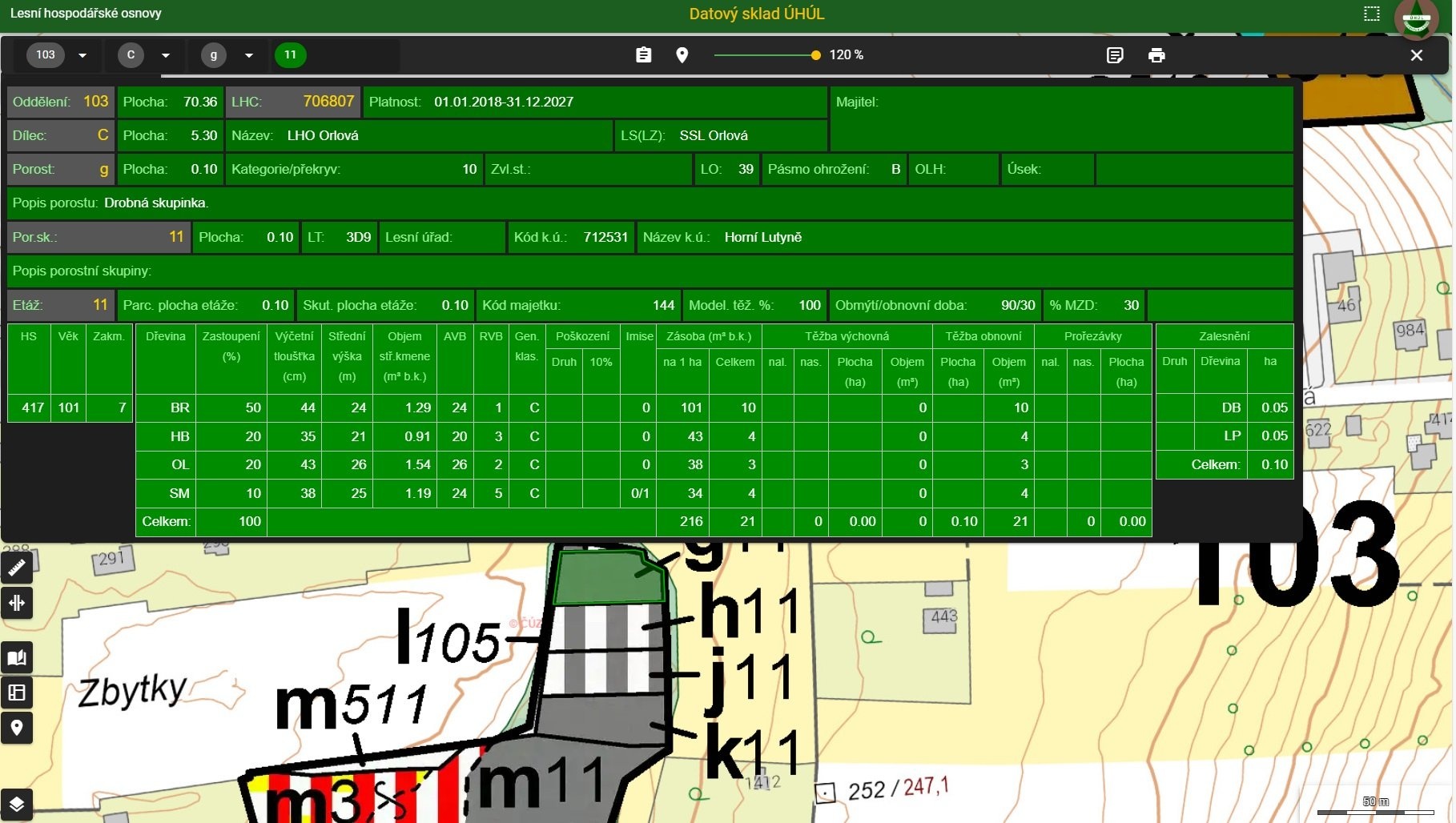Viewport: 1456px width, 823px height.
Task: Select the green 11 stand group chip
Action: [290, 55]
